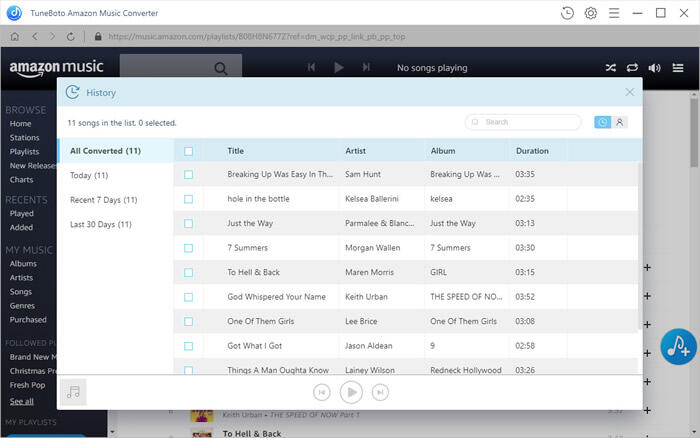Image resolution: width=700 pixels, height=438 pixels.
Task: Sort by the Artist column header
Action: point(355,151)
